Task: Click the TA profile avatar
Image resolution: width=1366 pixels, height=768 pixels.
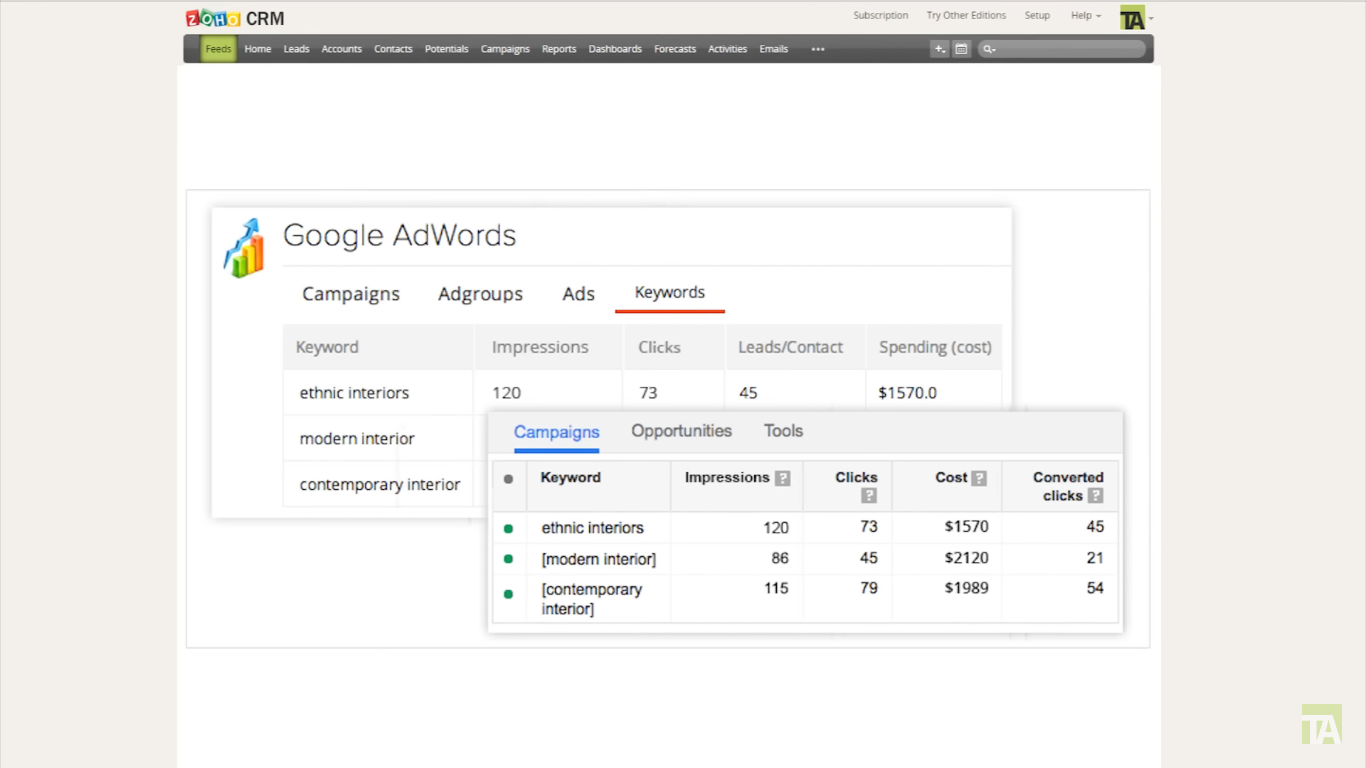Action: click(x=1132, y=17)
